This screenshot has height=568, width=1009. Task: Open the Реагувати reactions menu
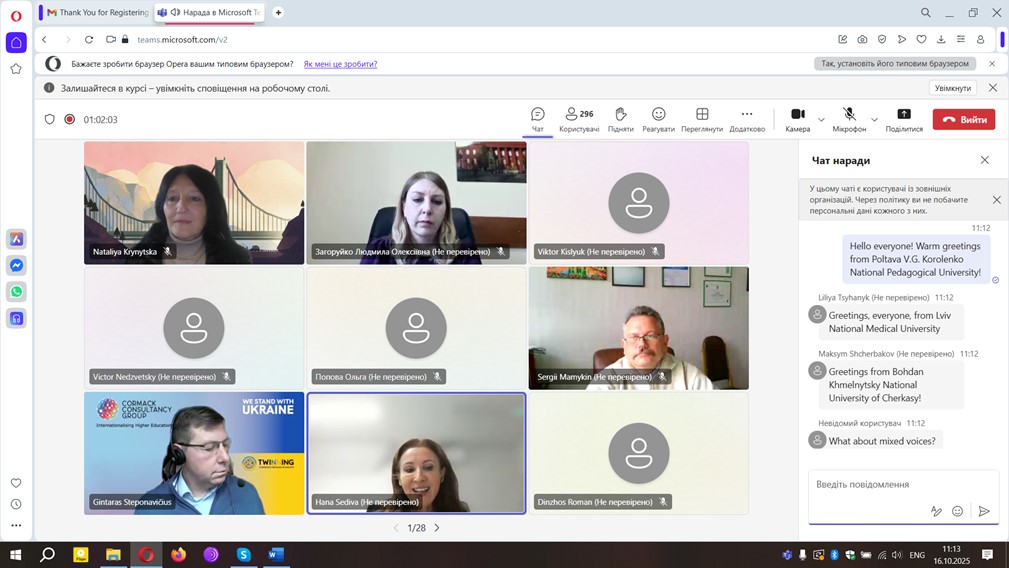point(658,119)
